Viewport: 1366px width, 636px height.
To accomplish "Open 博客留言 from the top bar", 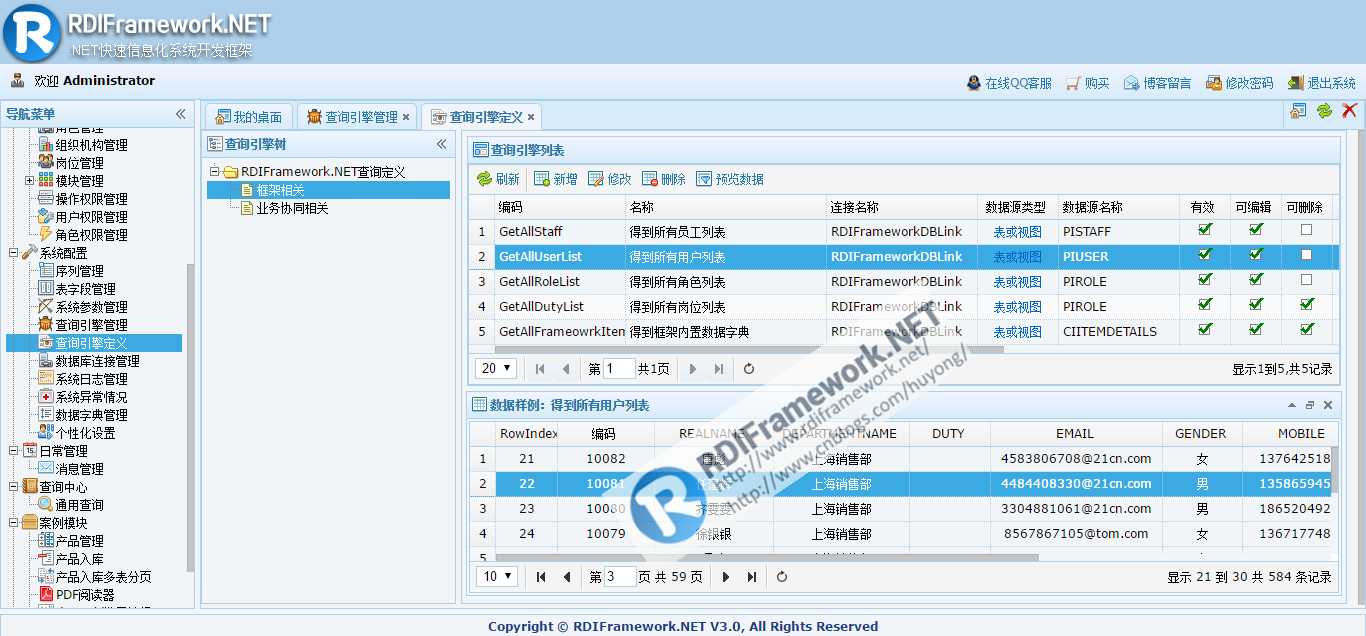I will (1157, 83).
